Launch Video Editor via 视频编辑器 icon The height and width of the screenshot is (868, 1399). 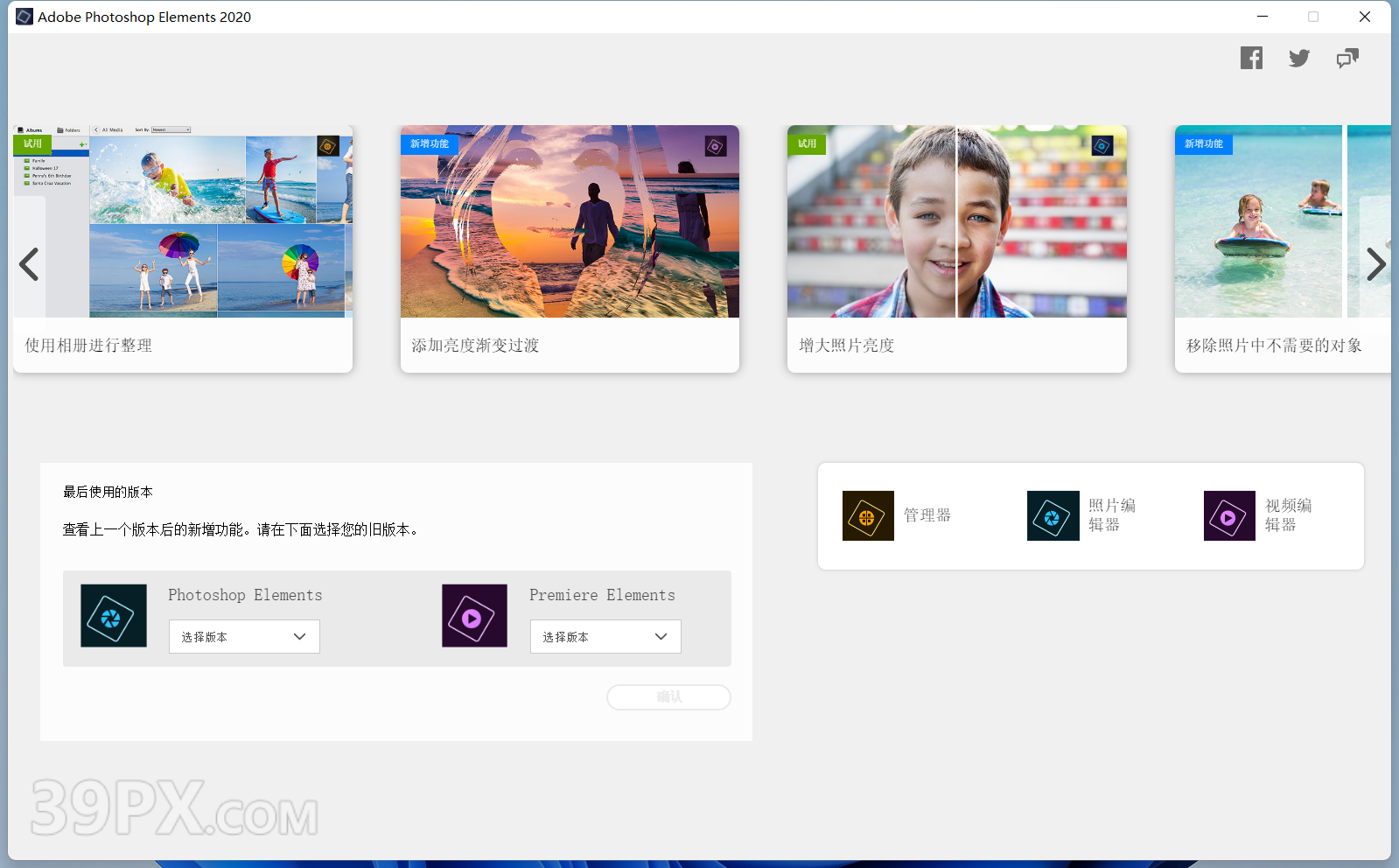(1229, 515)
